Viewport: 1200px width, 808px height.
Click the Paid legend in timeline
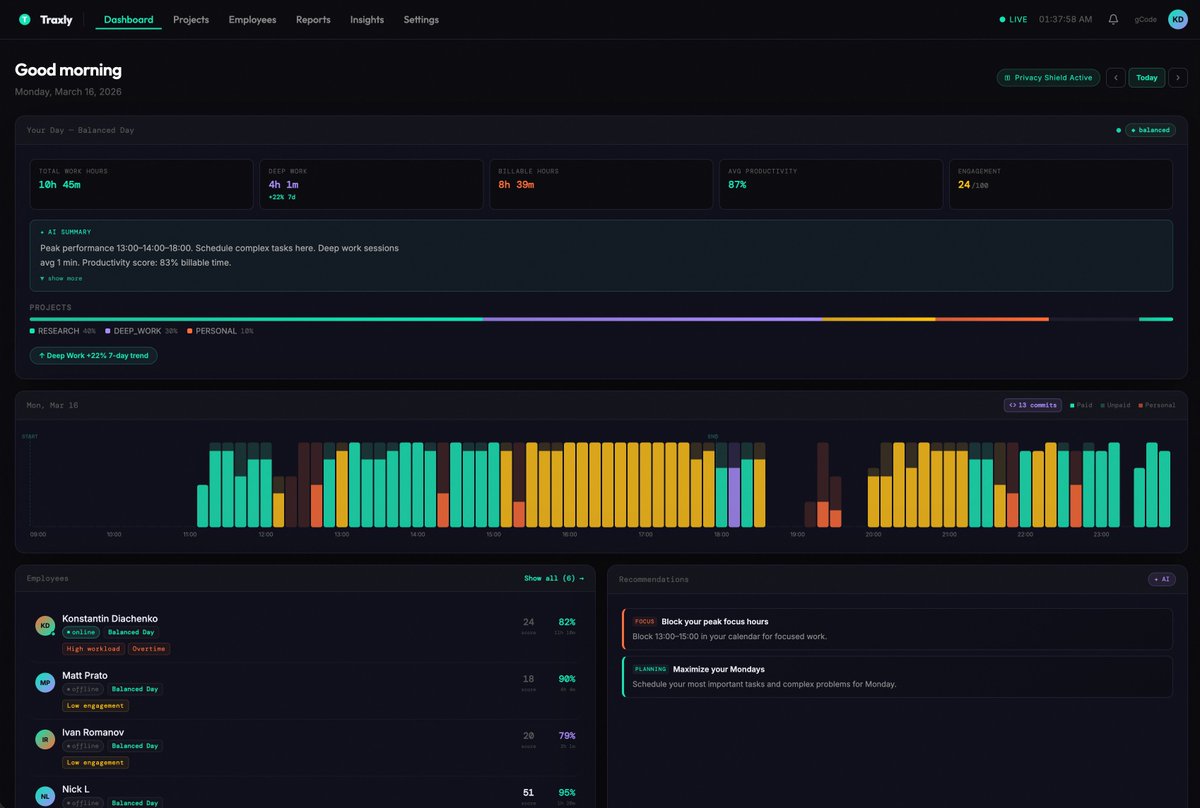coord(1083,405)
